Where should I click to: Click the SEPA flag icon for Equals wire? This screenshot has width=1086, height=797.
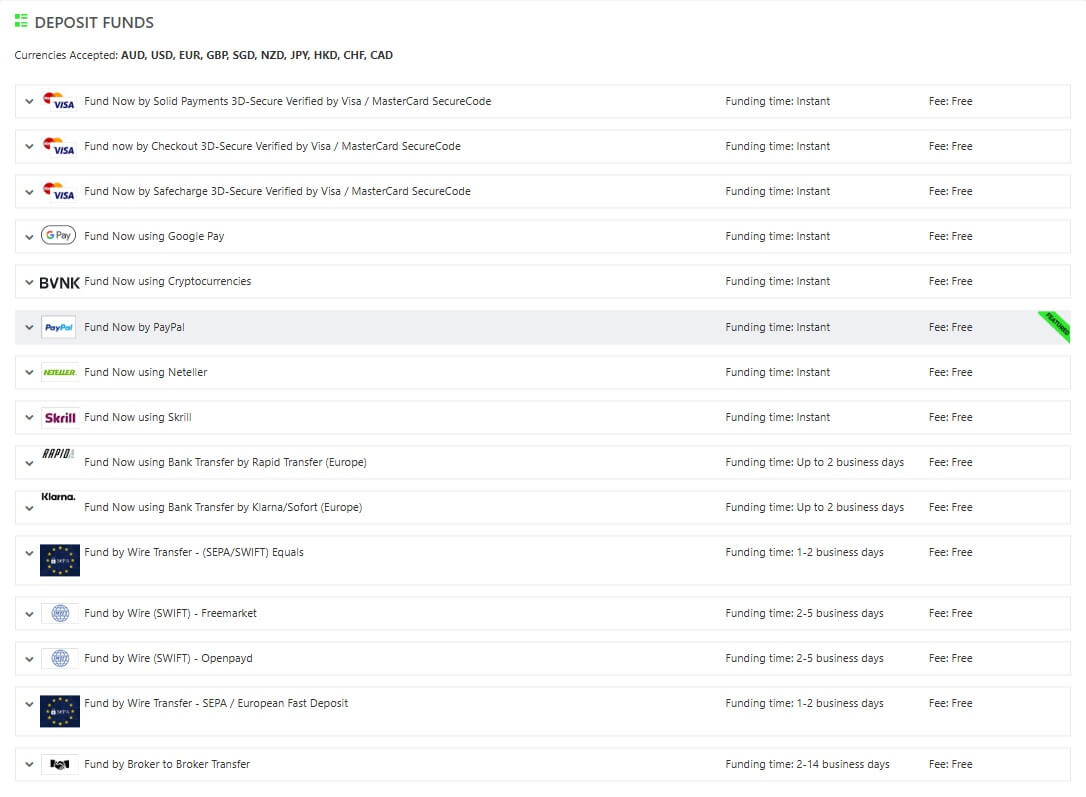(59, 560)
